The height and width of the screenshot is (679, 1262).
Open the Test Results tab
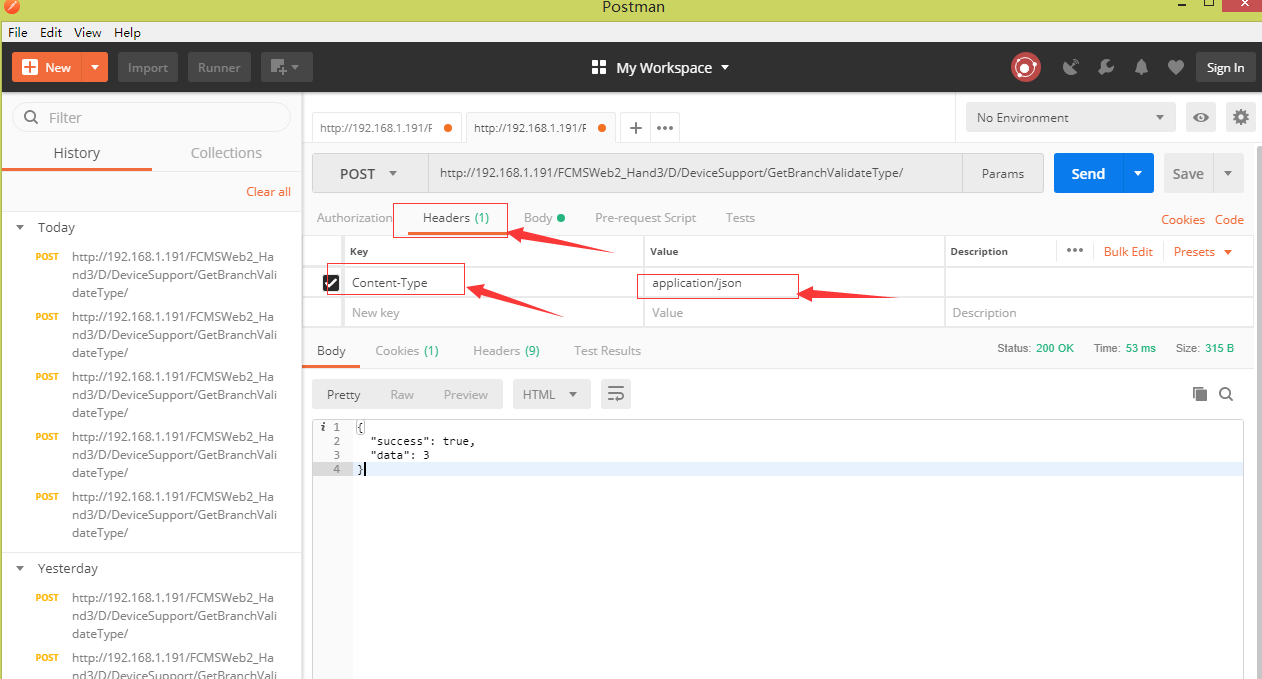[607, 350]
